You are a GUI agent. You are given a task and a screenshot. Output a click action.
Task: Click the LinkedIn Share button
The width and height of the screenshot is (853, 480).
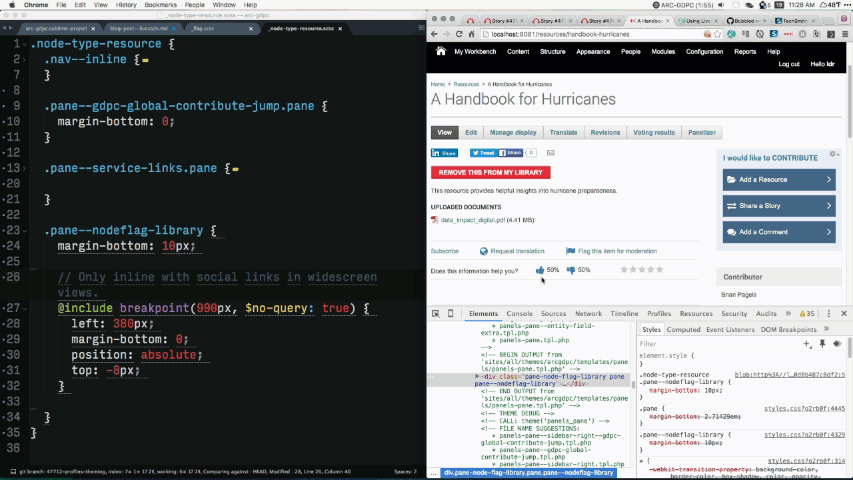click(444, 153)
